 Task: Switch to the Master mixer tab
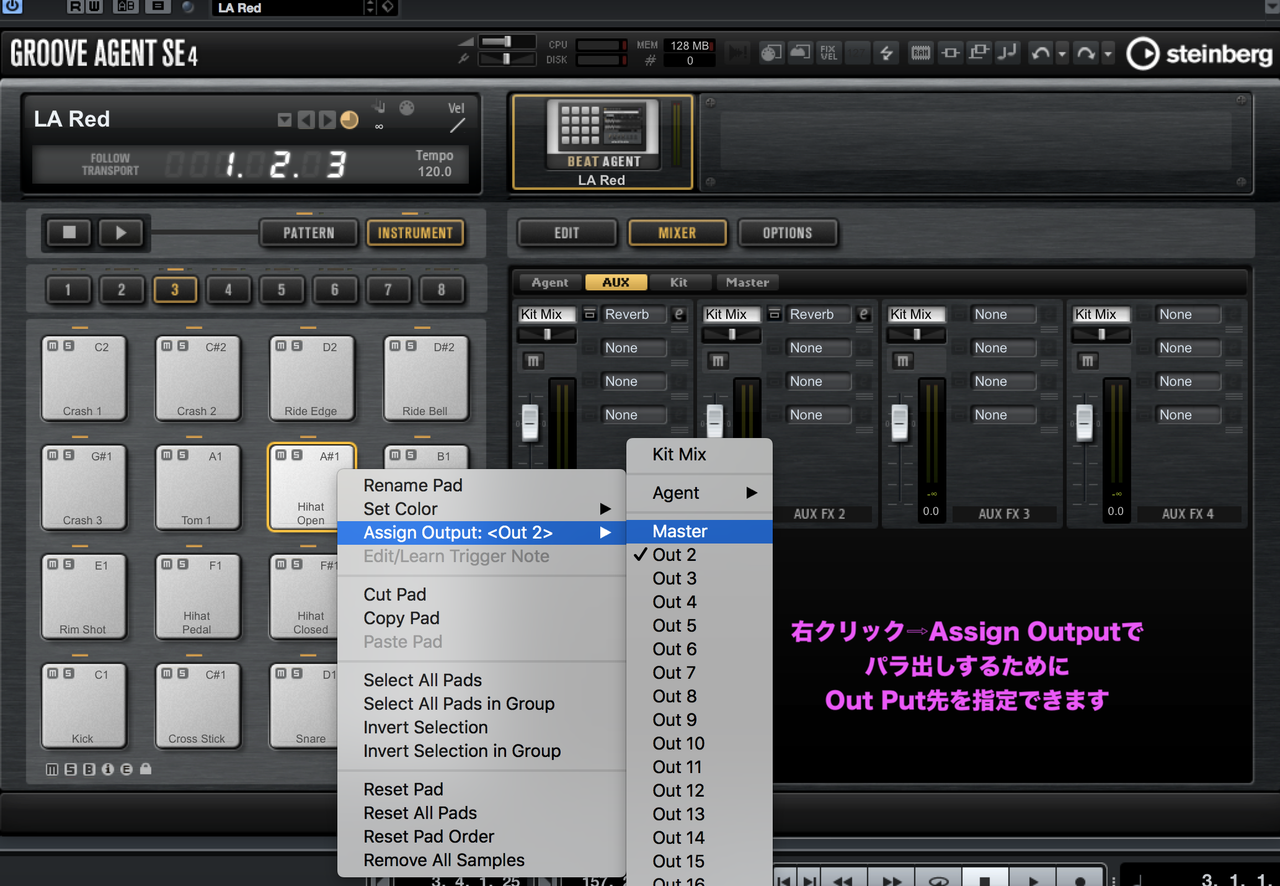coord(747,283)
